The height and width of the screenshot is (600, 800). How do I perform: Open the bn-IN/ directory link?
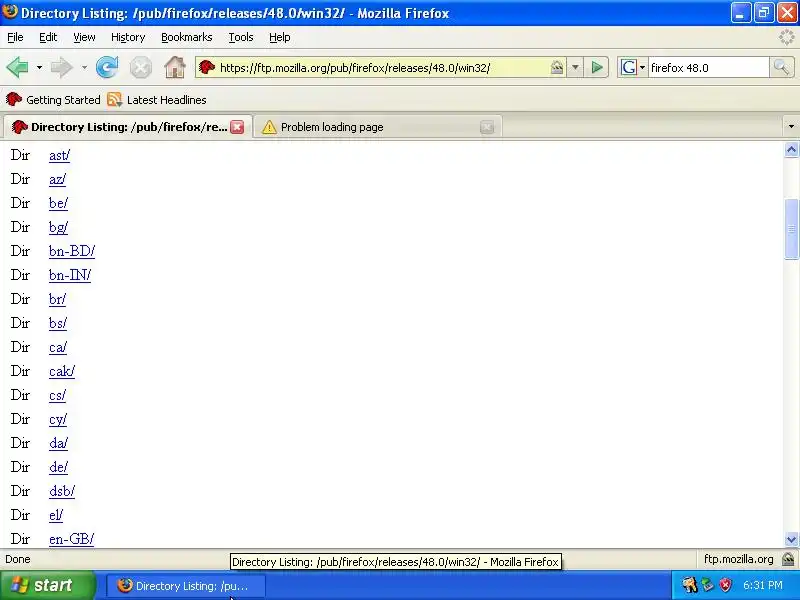coord(70,275)
